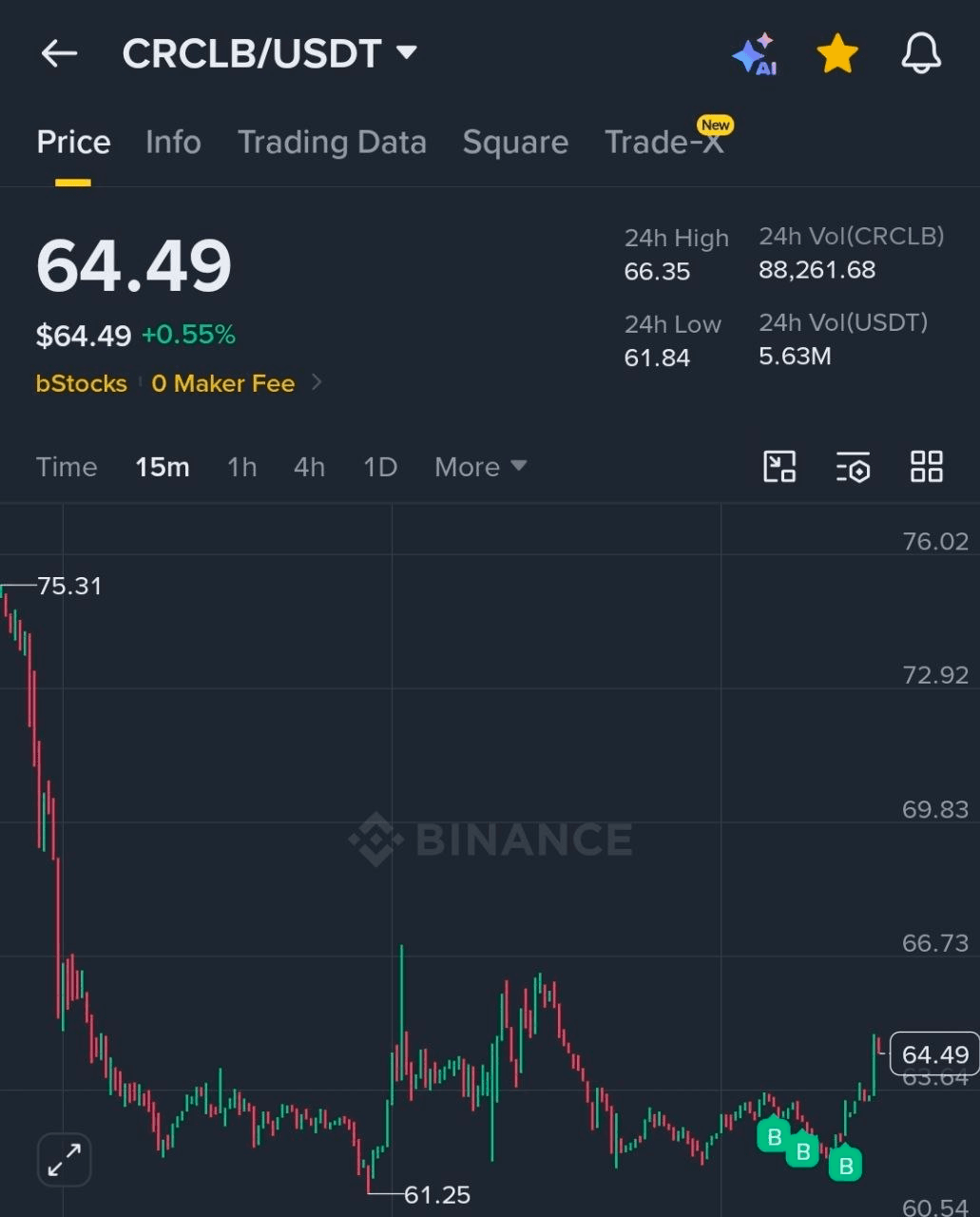Click the rightmost green B trade marker
980x1217 pixels.
pyautogui.click(x=845, y=1164)
